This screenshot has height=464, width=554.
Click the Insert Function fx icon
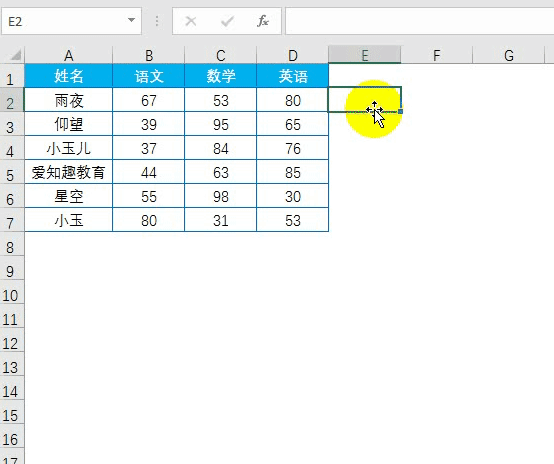(x=263, y=21)
